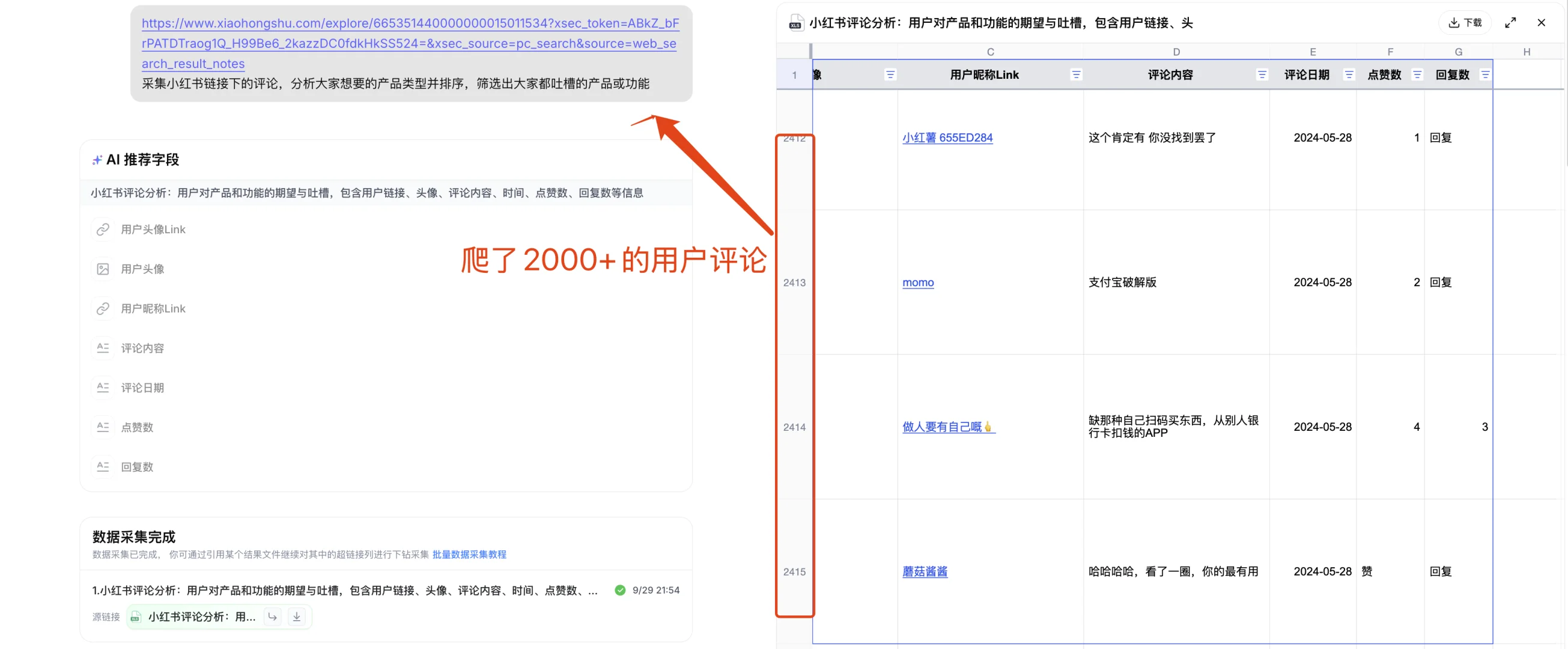Click the 用户头像Link field link icon
This screenshot has height=649, width=1568.
(x=103, y=229)
